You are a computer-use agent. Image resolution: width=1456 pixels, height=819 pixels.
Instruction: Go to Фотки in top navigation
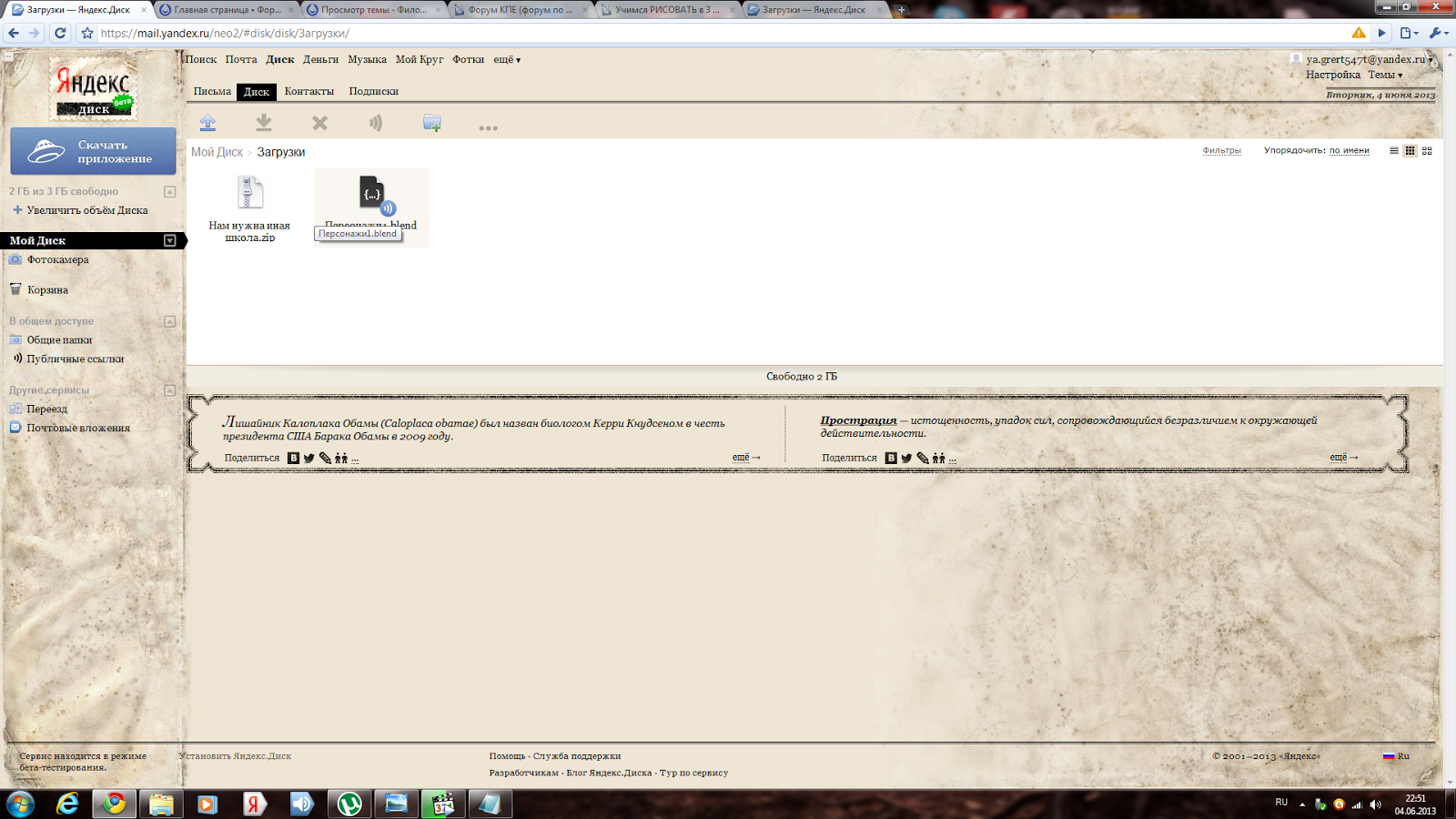pyautogui.click(x=468, y=59)
